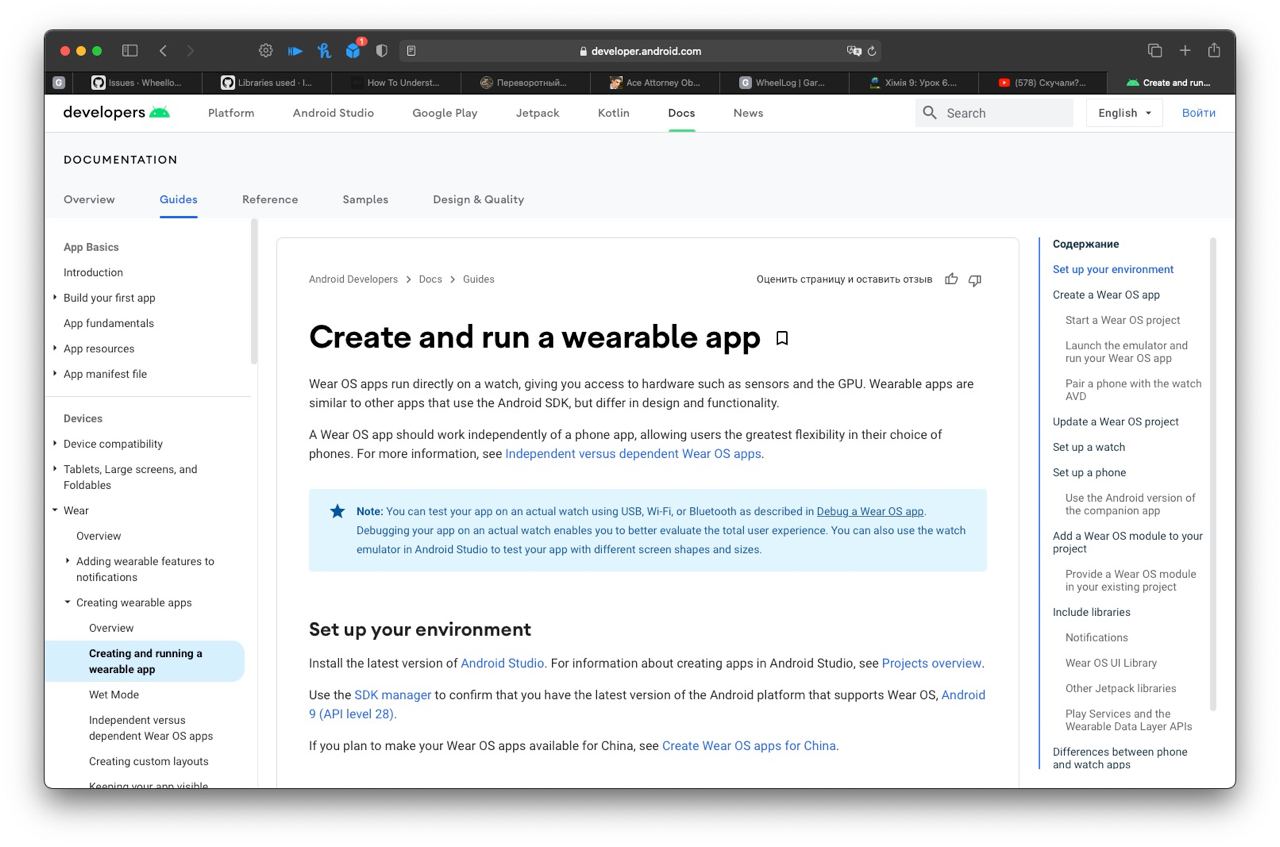Show tab overview icon
This screenshot has width=1280, height=847.
pyautogui.click(x=1155, y=50)
